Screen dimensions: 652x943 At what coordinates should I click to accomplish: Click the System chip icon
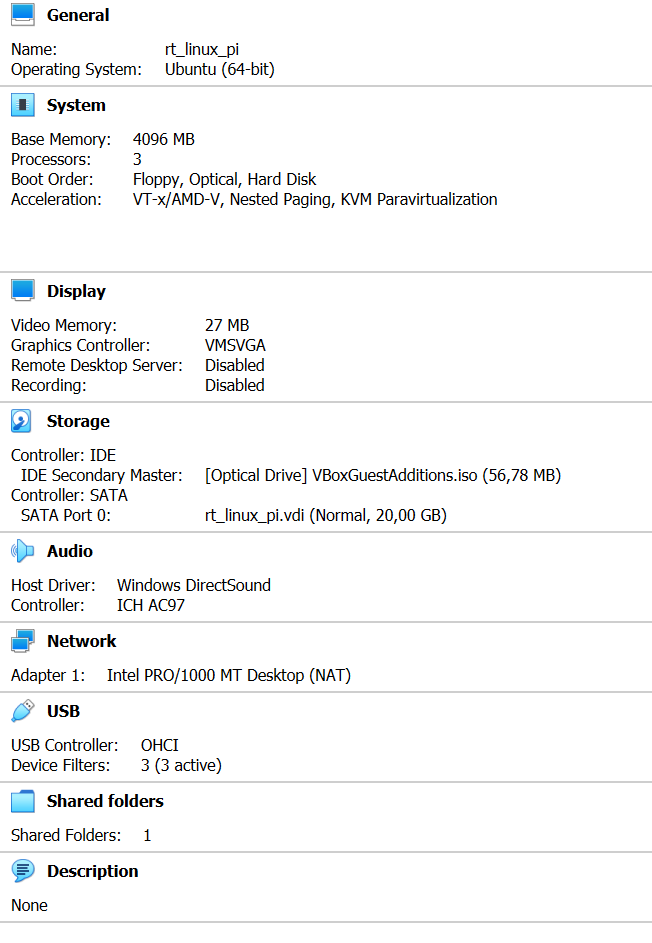tap(23, 105)
